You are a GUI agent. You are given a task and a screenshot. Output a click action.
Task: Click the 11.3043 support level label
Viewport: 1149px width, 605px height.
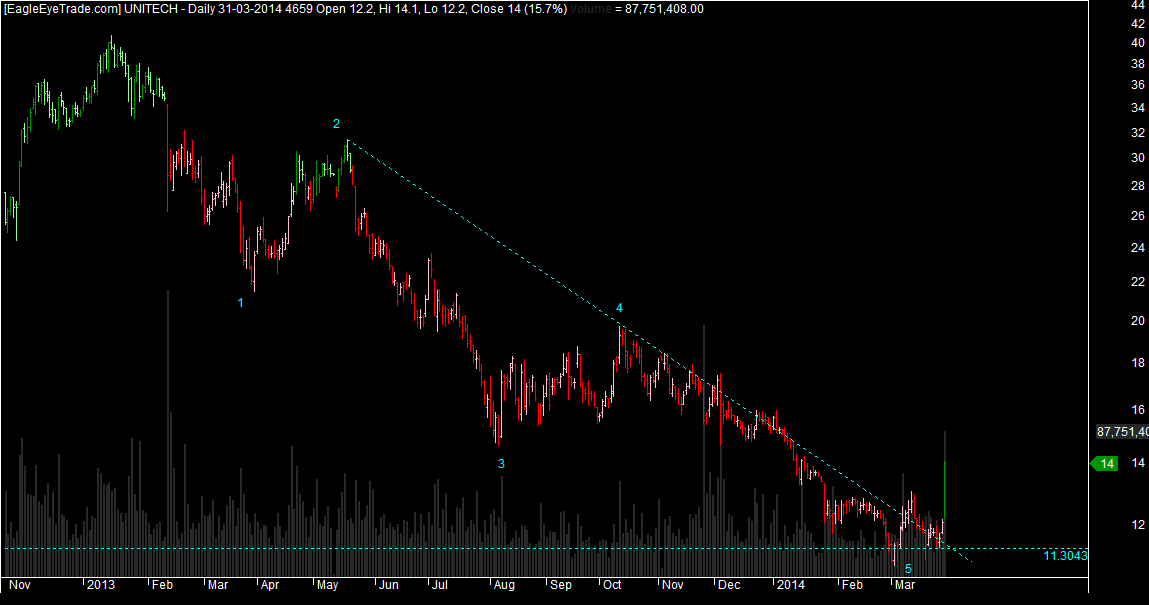point(1065,556)
